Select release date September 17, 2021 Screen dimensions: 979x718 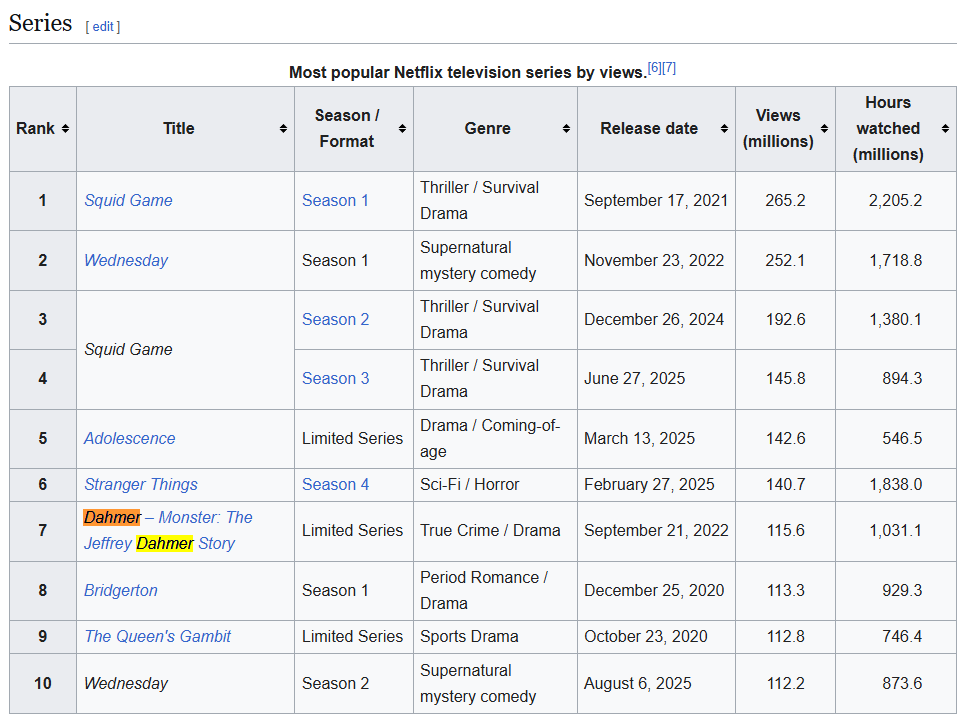pos(656,200)
